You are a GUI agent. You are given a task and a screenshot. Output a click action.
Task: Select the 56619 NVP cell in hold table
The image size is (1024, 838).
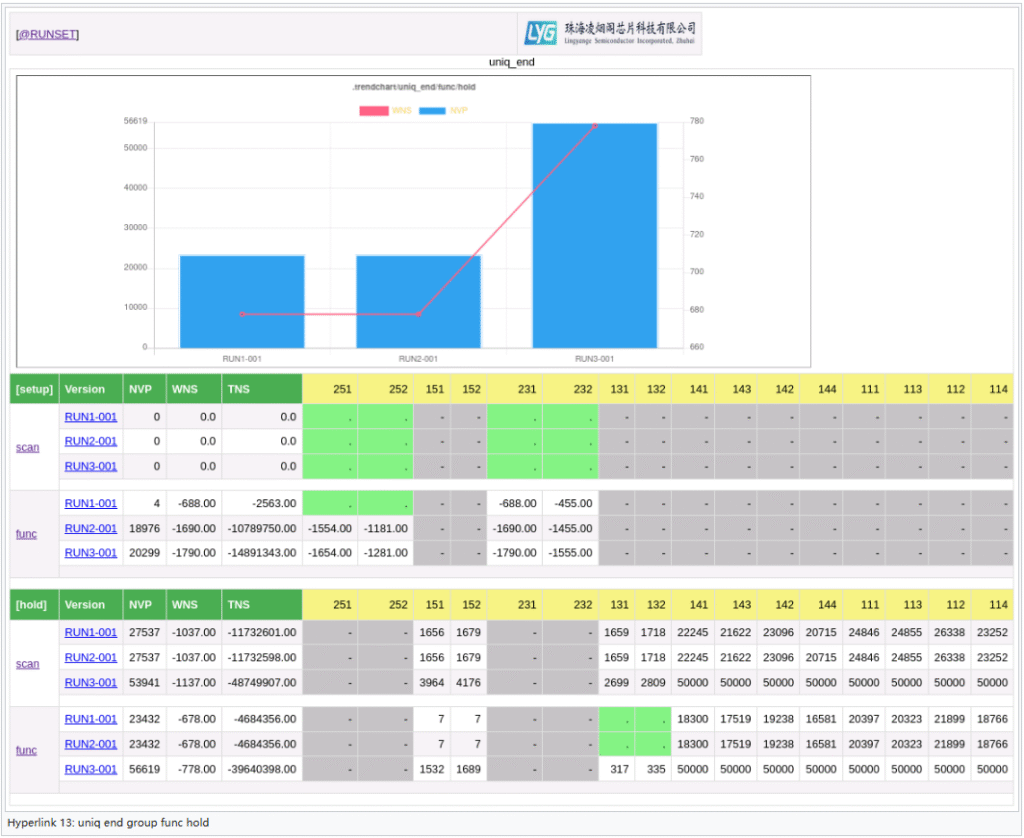pyautogui.click(x=143, y=769)
